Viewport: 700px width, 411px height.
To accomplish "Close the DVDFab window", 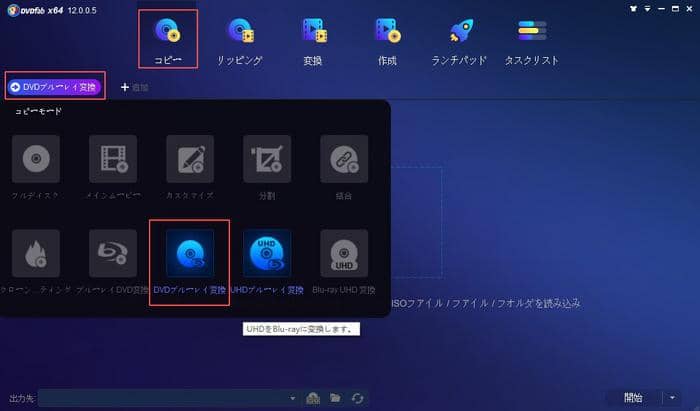I will [x=689, y=8].
